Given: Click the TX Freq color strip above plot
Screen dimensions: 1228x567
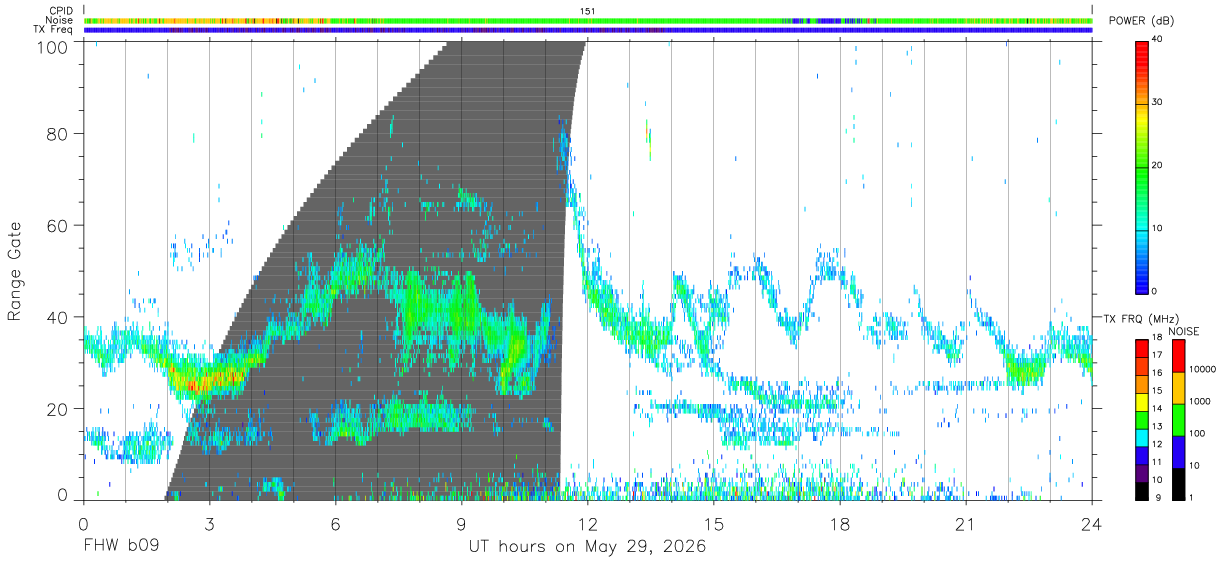Looking at the screenshot, I should 588,30.
